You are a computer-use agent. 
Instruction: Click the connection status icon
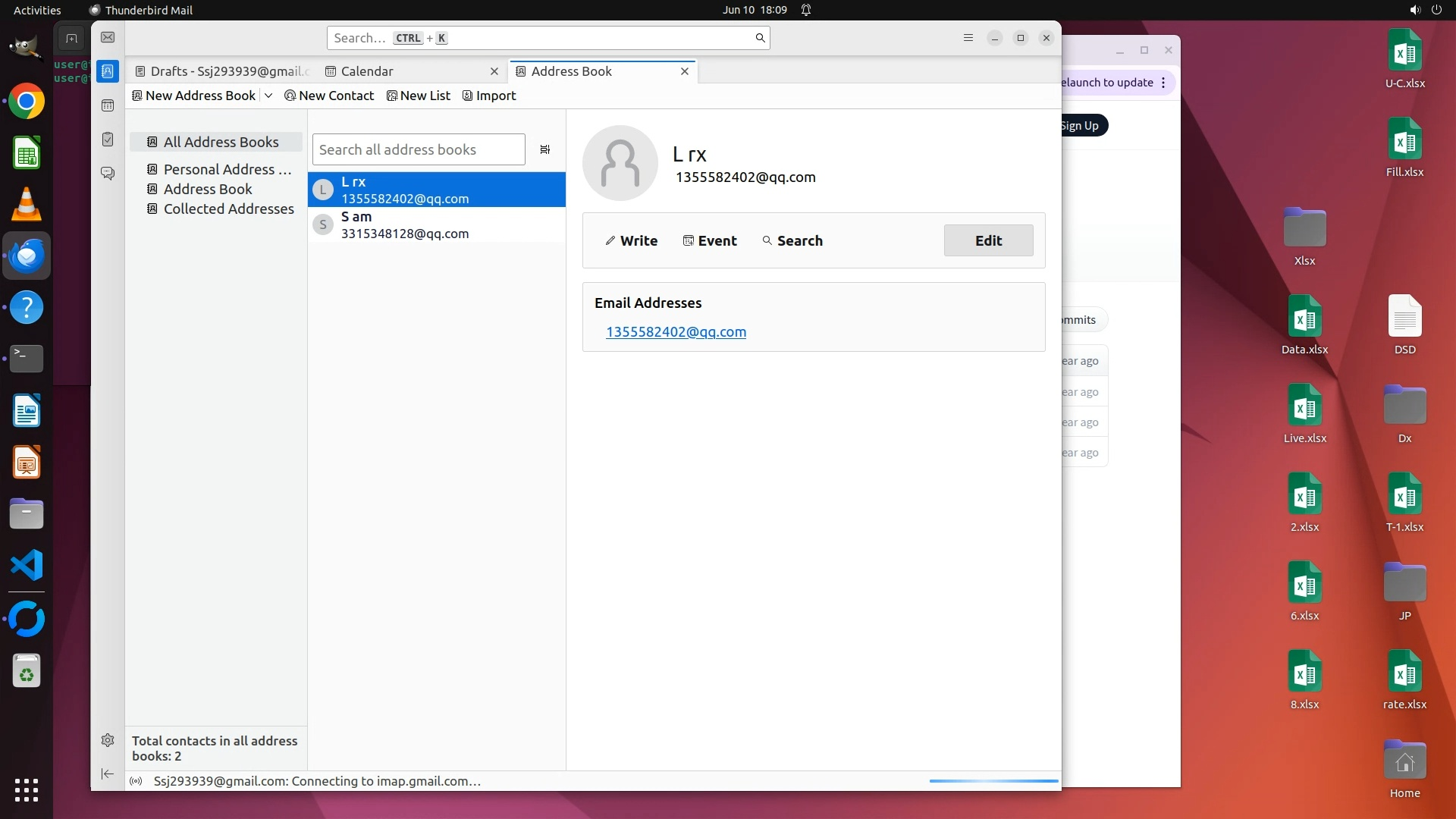pos(136,781)
